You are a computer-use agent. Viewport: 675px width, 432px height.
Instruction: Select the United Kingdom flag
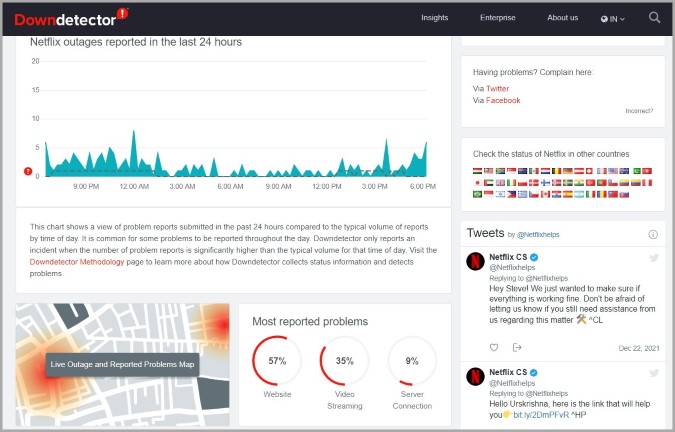click(x=500, y=183)
